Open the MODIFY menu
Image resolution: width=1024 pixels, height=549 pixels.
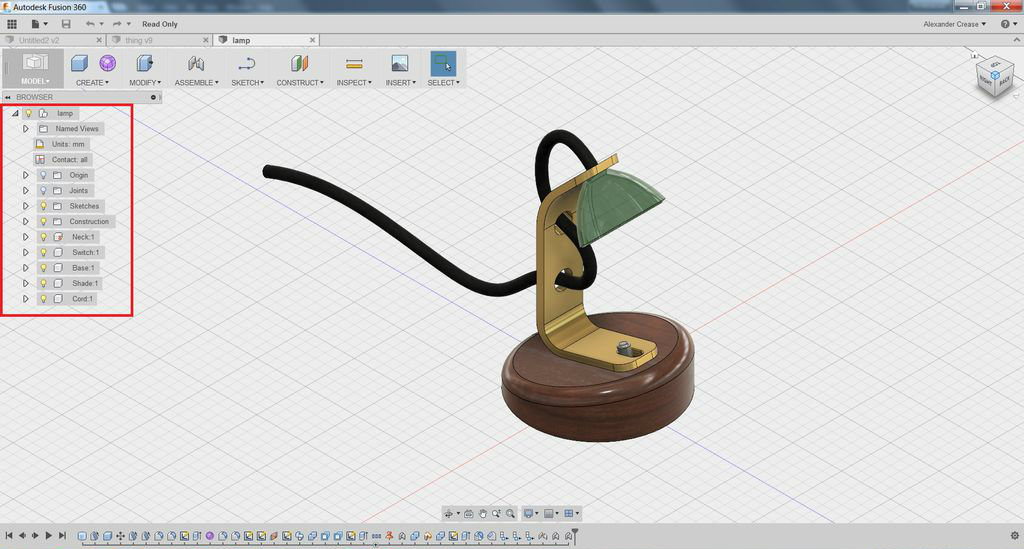pos(144,83)
